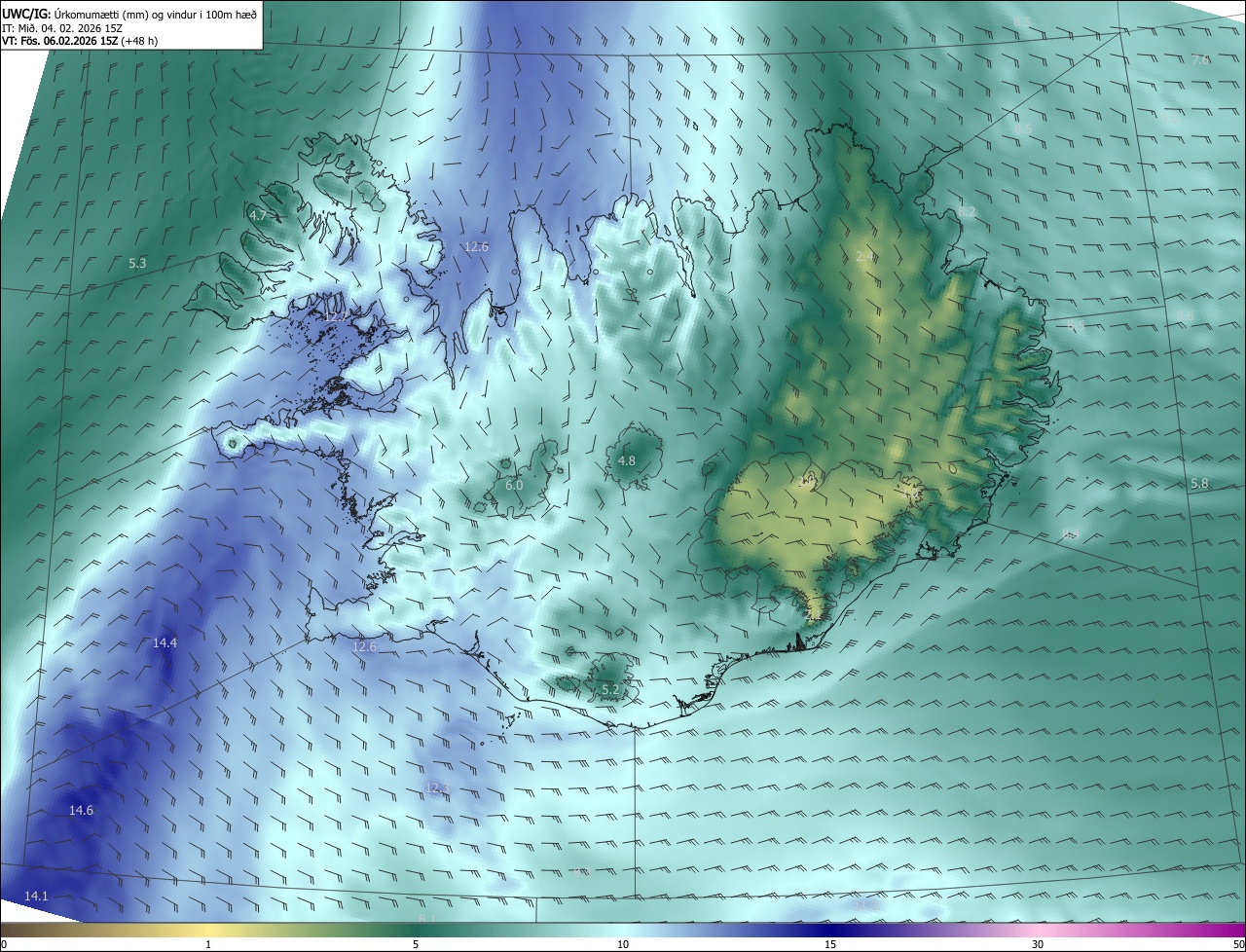Click the 4.8 value on the central glacier
The width and height of the screenshot is (1246, 952).
click(627, 460)
